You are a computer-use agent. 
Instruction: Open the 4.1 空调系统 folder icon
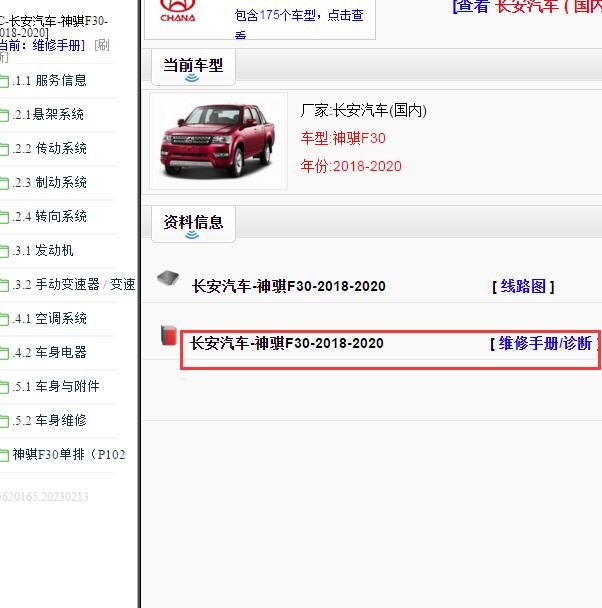4,320
